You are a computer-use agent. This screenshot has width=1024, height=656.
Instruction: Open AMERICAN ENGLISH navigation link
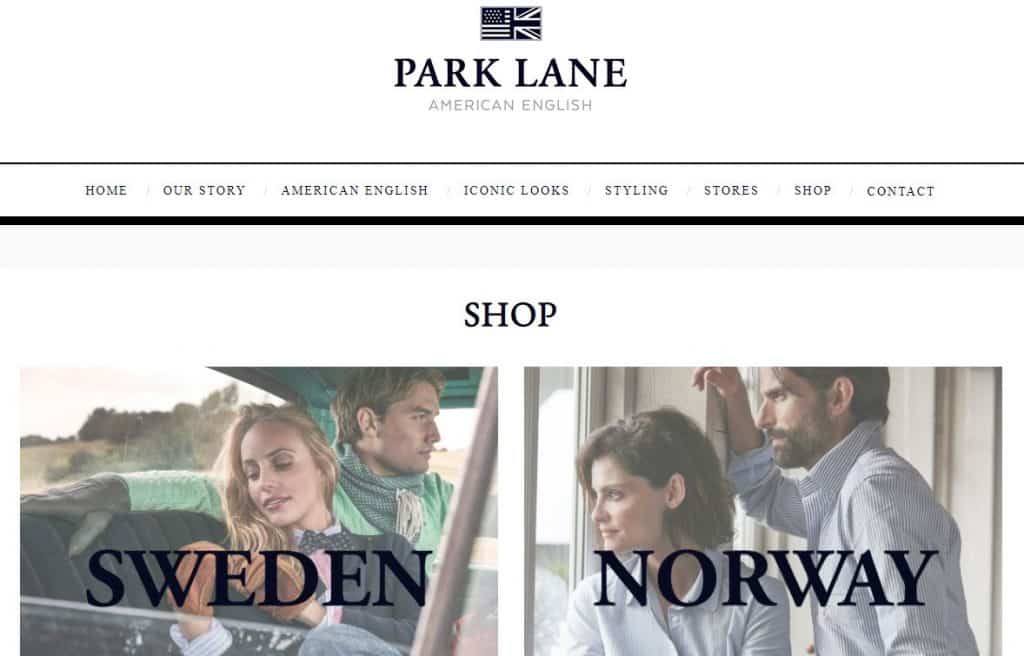355,190
